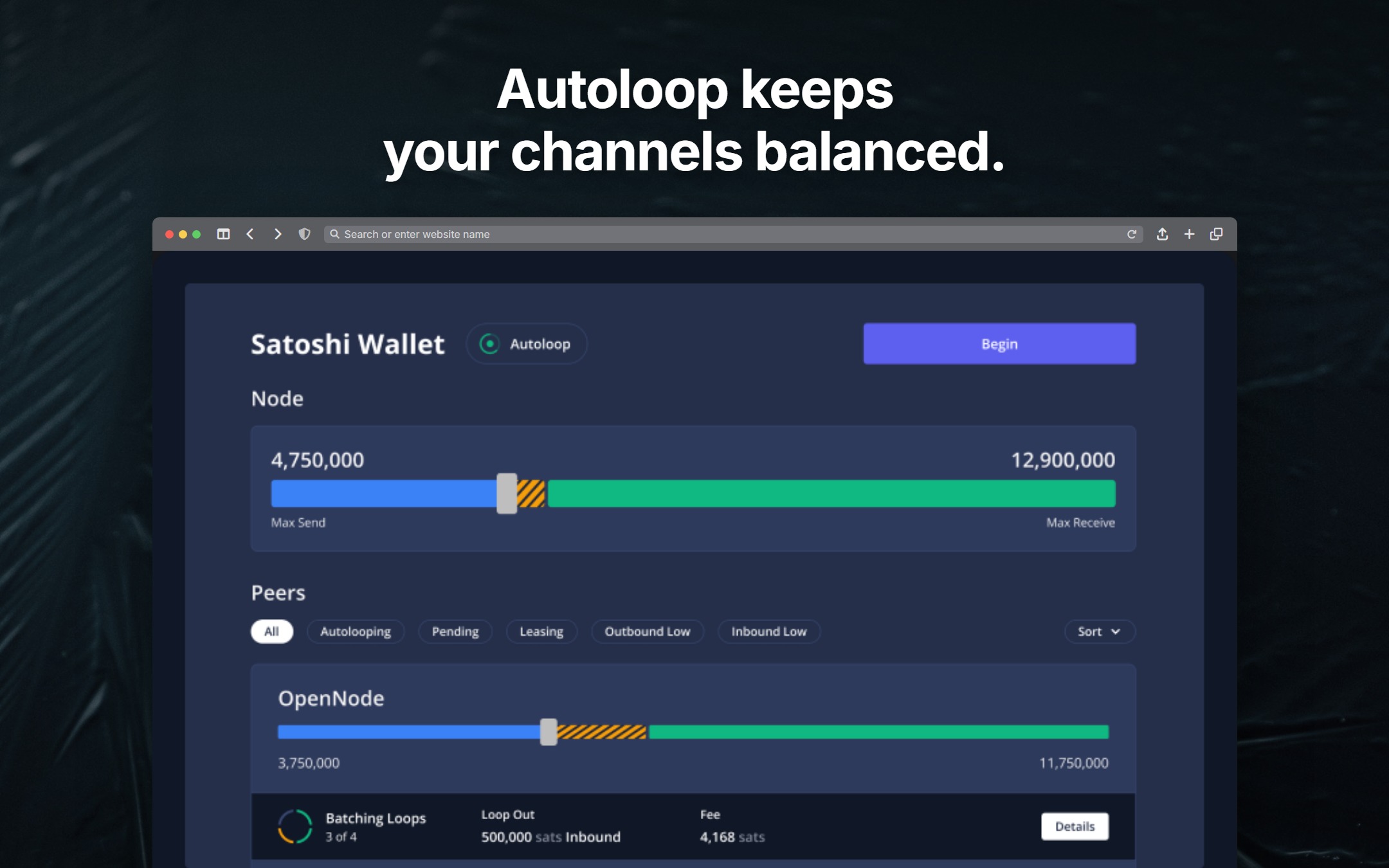1389x868 pixels.
Task: Go forward using the browser forward arrow
Action: 278,234
